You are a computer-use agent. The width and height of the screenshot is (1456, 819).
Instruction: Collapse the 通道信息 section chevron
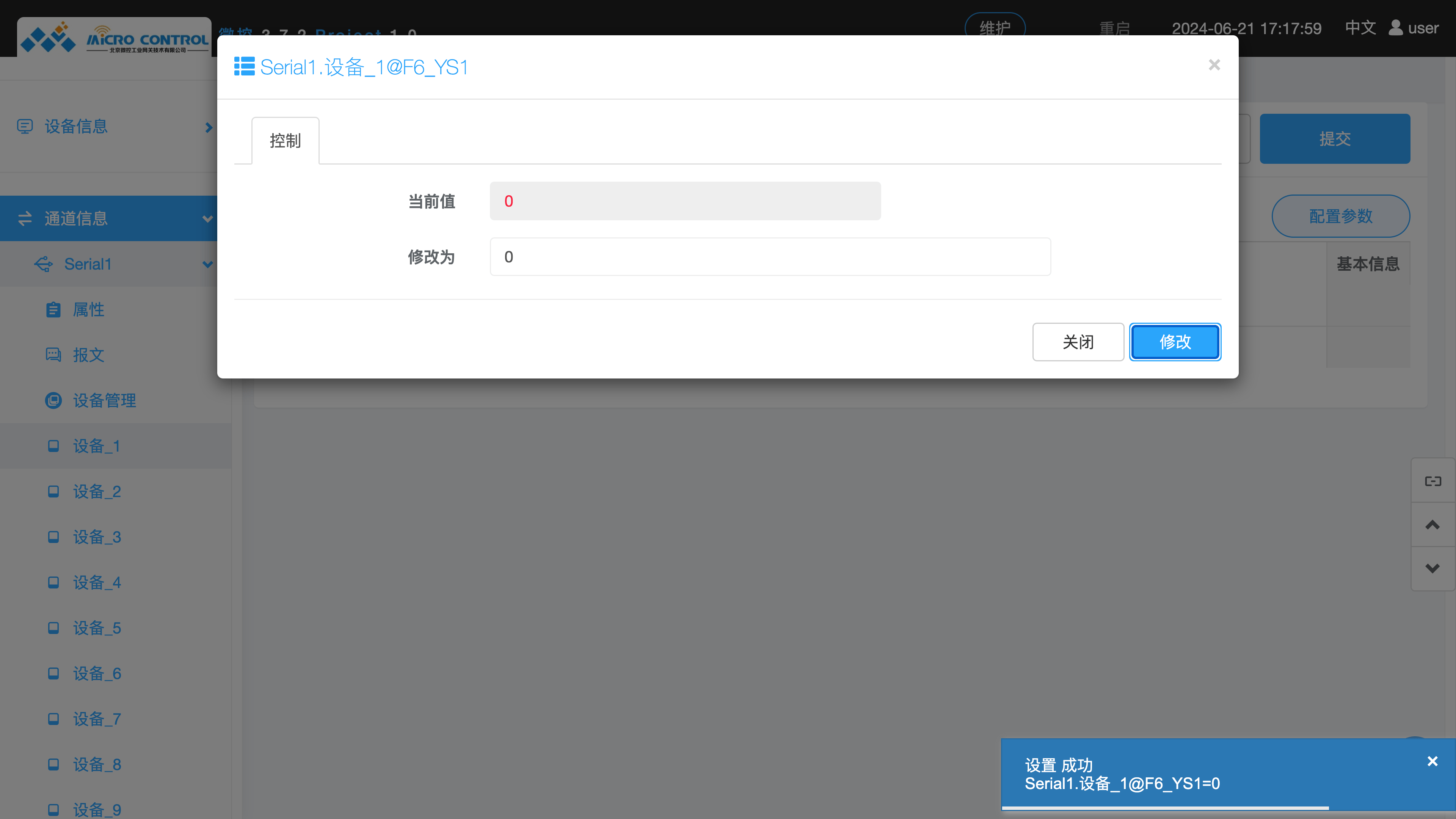207,219
